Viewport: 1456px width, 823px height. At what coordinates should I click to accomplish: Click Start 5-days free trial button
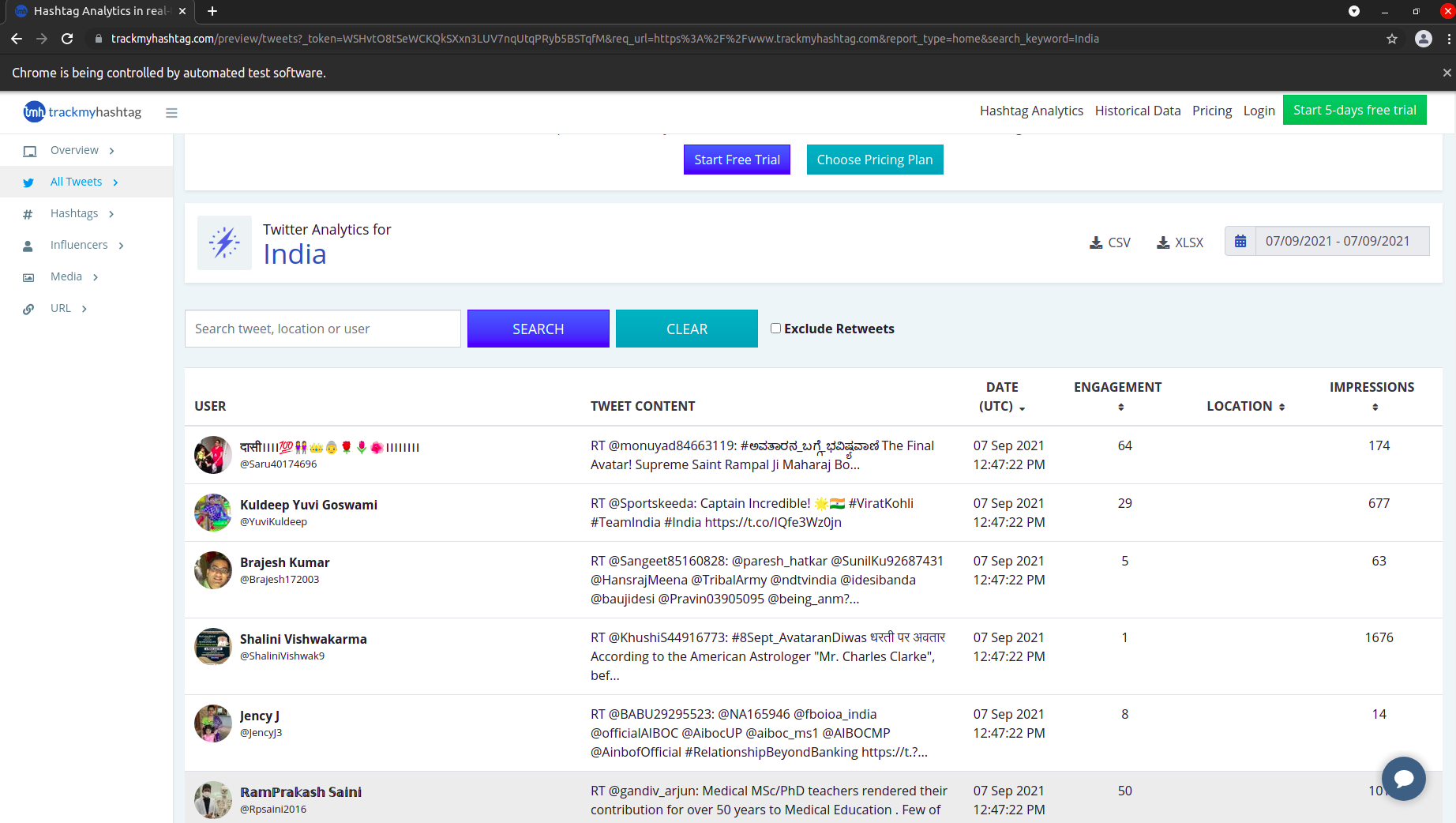(1355, 110)
